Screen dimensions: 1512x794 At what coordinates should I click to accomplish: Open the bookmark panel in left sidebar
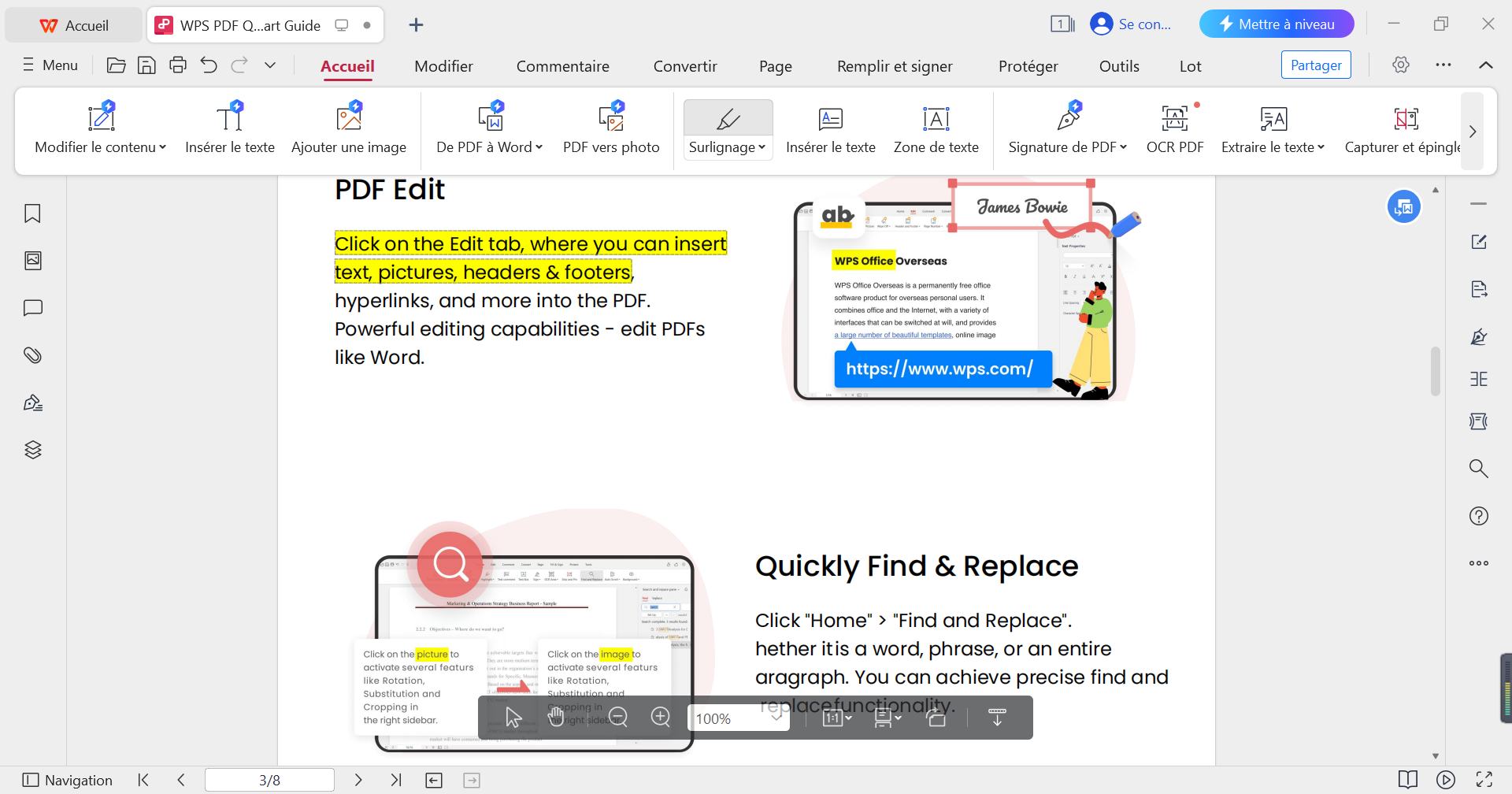coord(32,213)
